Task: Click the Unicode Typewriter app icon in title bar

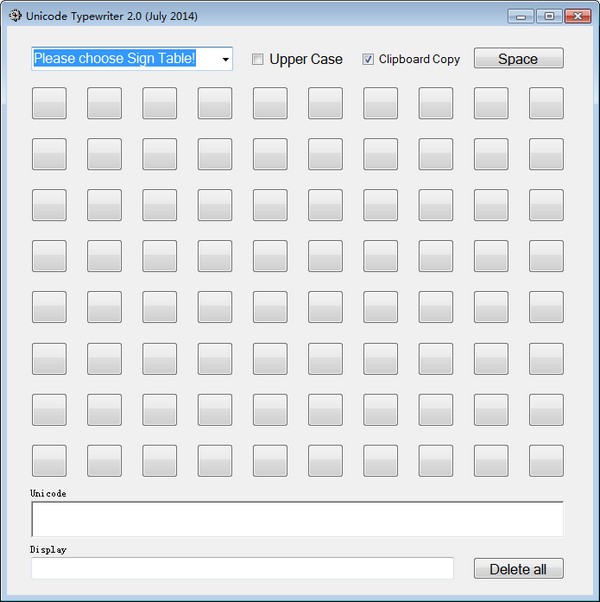Action: tap(15, 16)
